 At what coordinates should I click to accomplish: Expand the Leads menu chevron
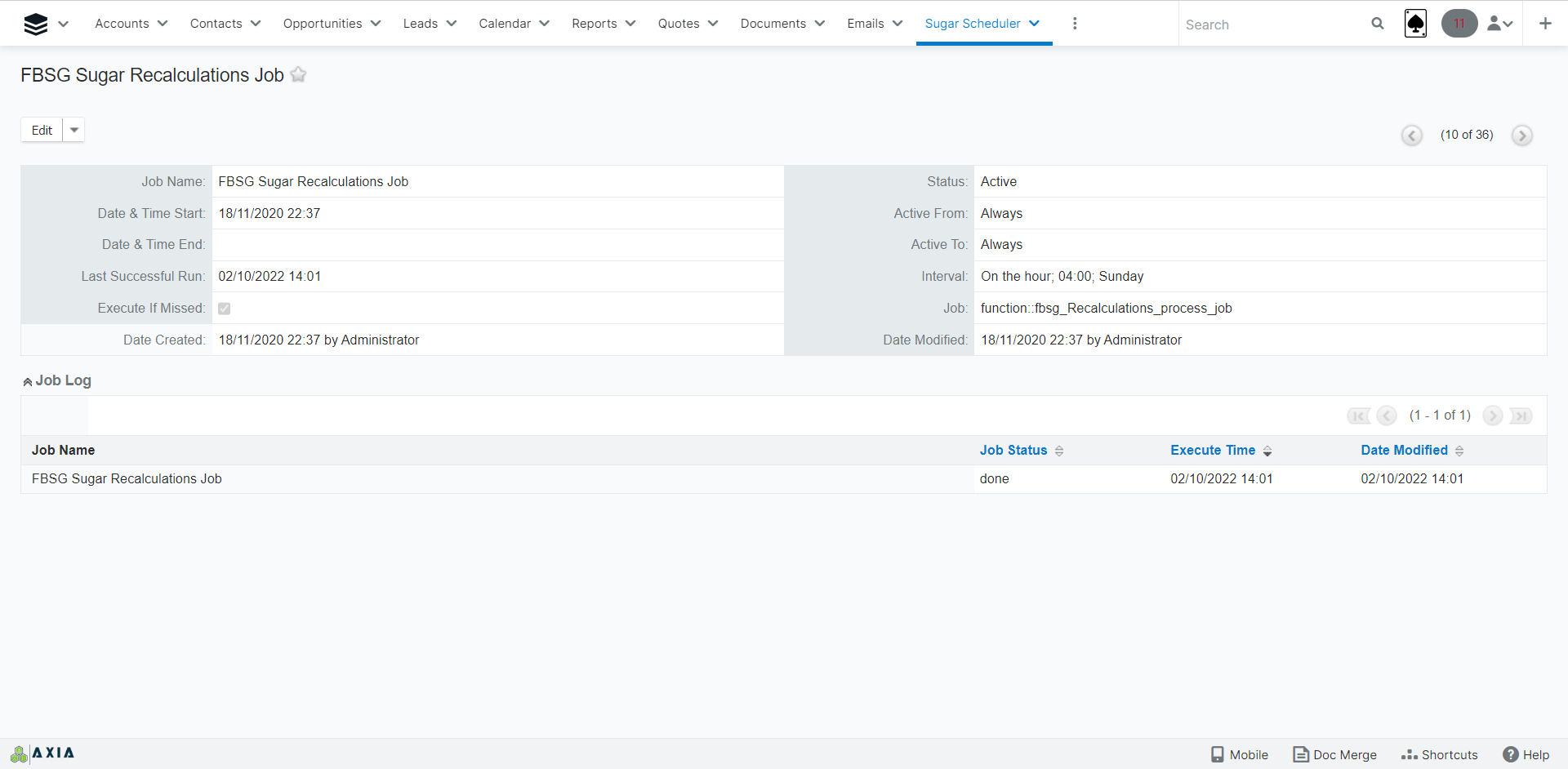click(x=452, y=24)
